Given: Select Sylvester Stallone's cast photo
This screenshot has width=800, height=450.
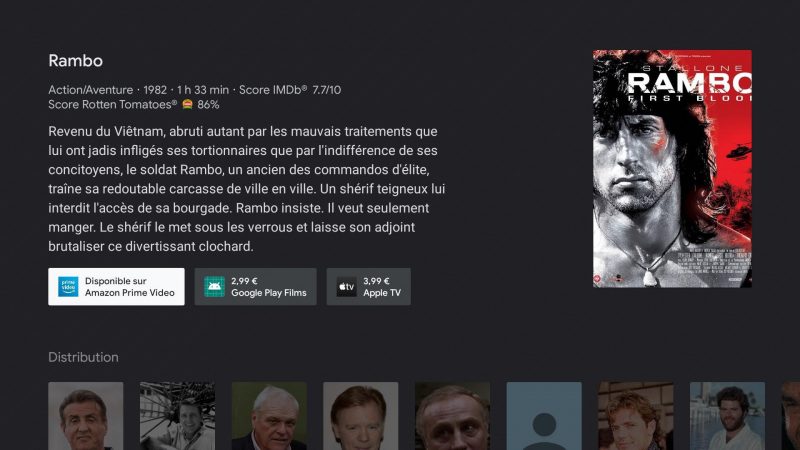Looking at the screenshot, I should click(x=86, y=416).
